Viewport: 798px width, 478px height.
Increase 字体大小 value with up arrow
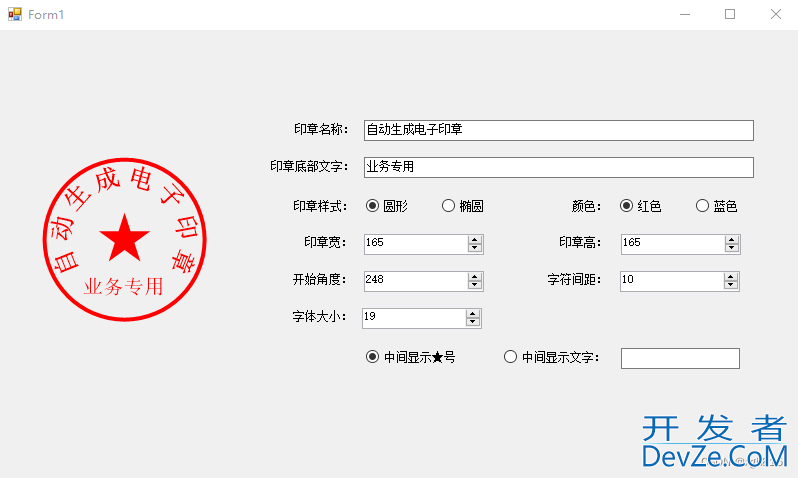coord(473,315)
